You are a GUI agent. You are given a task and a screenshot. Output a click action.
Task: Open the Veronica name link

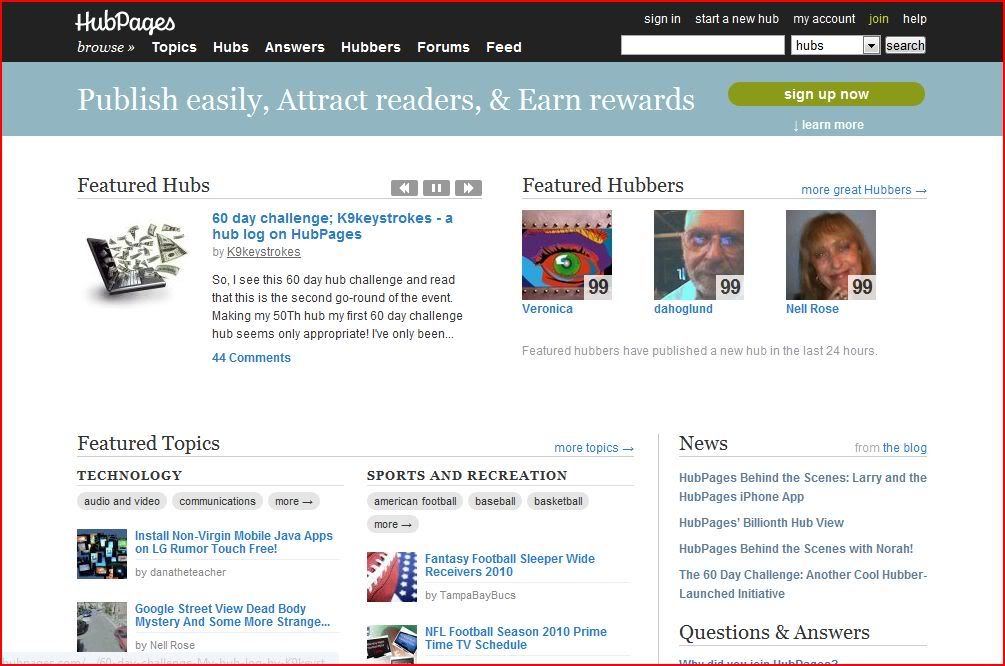coord(547,309)
